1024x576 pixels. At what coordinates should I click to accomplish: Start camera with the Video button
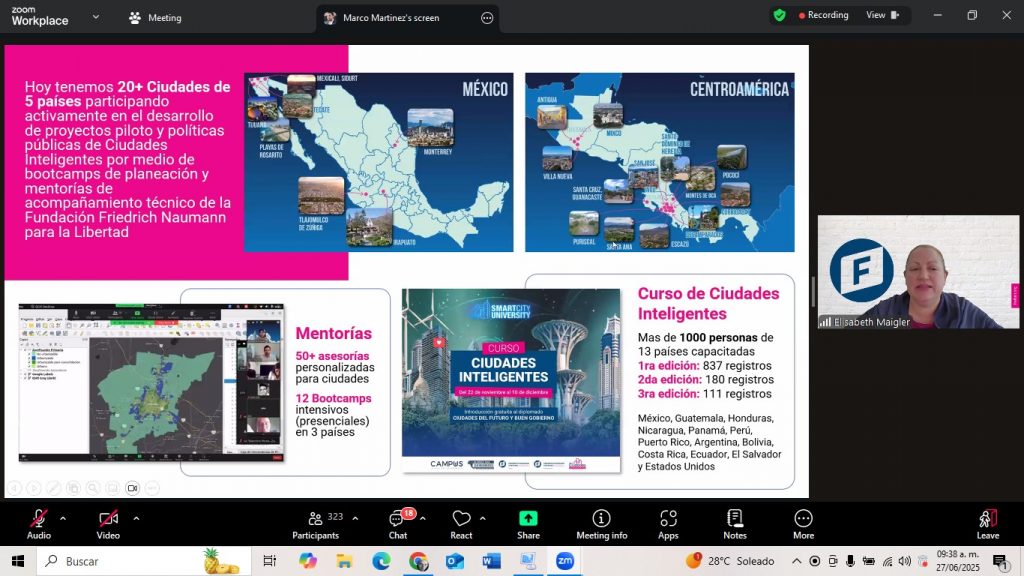click(108, 523)
